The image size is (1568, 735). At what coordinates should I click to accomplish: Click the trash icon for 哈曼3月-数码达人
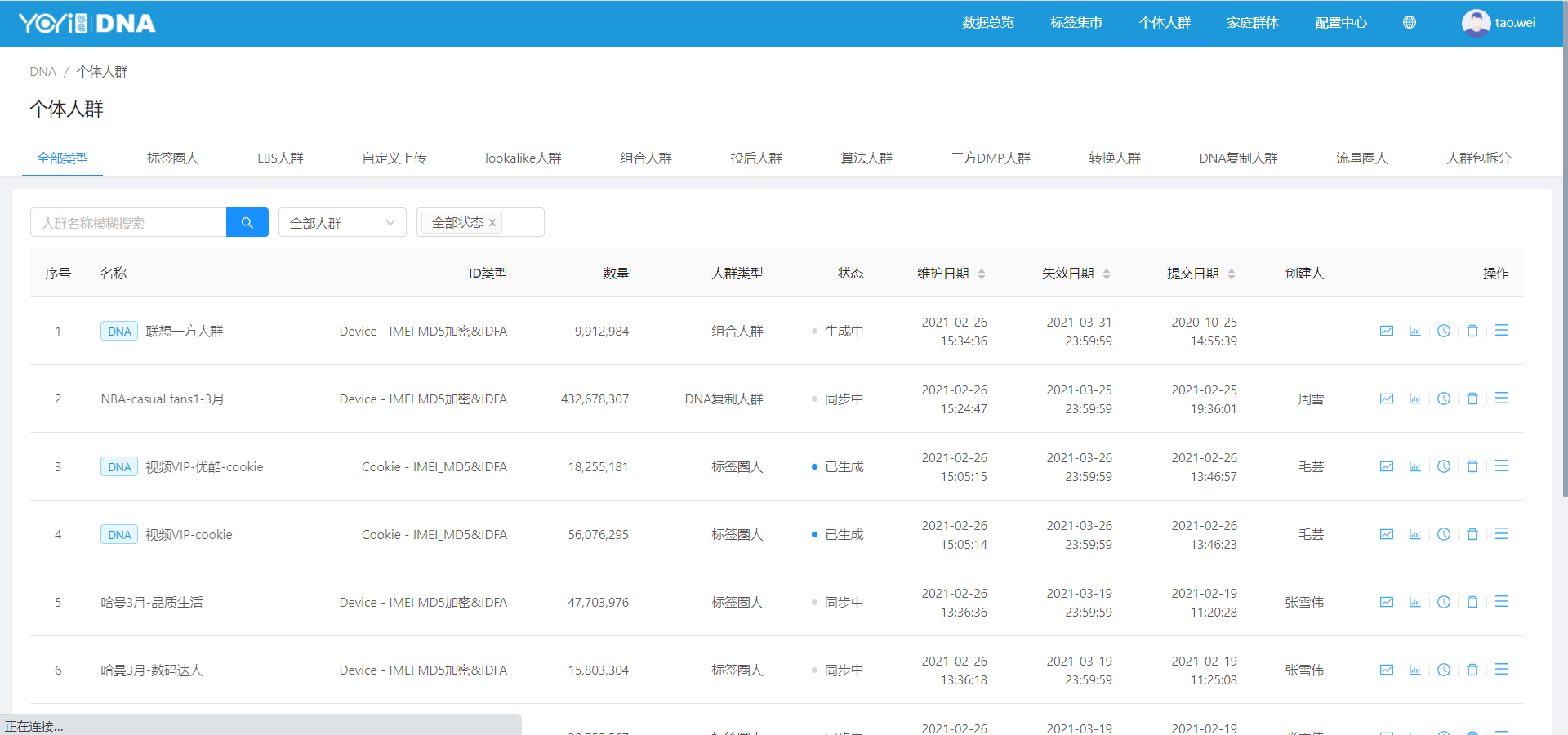tap(1472, 670)
